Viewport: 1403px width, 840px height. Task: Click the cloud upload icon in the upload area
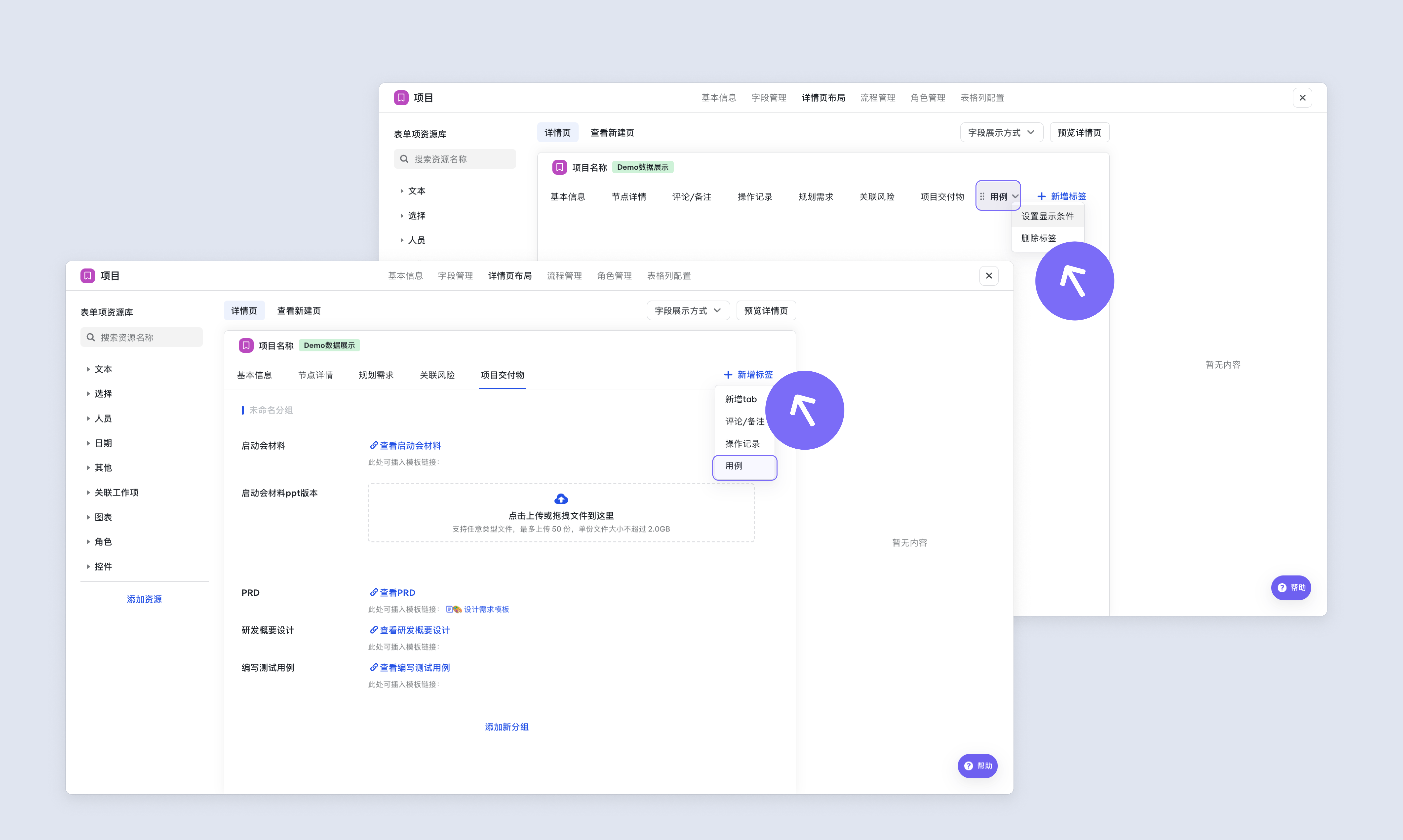tap(561, 499)
